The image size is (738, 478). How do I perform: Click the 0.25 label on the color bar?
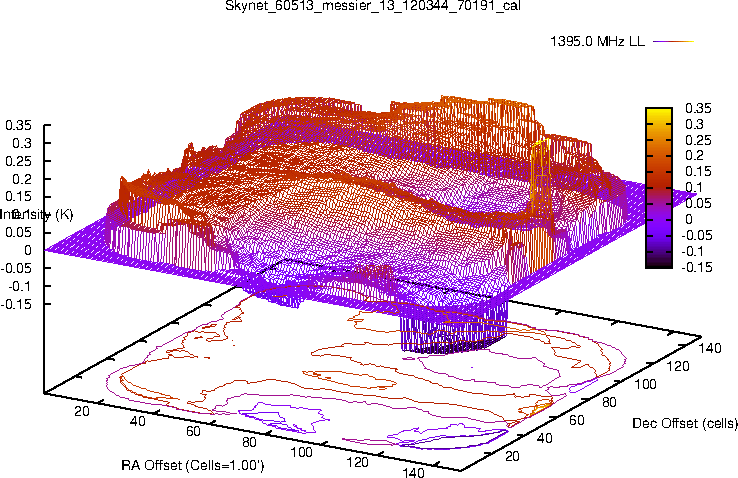698,140
